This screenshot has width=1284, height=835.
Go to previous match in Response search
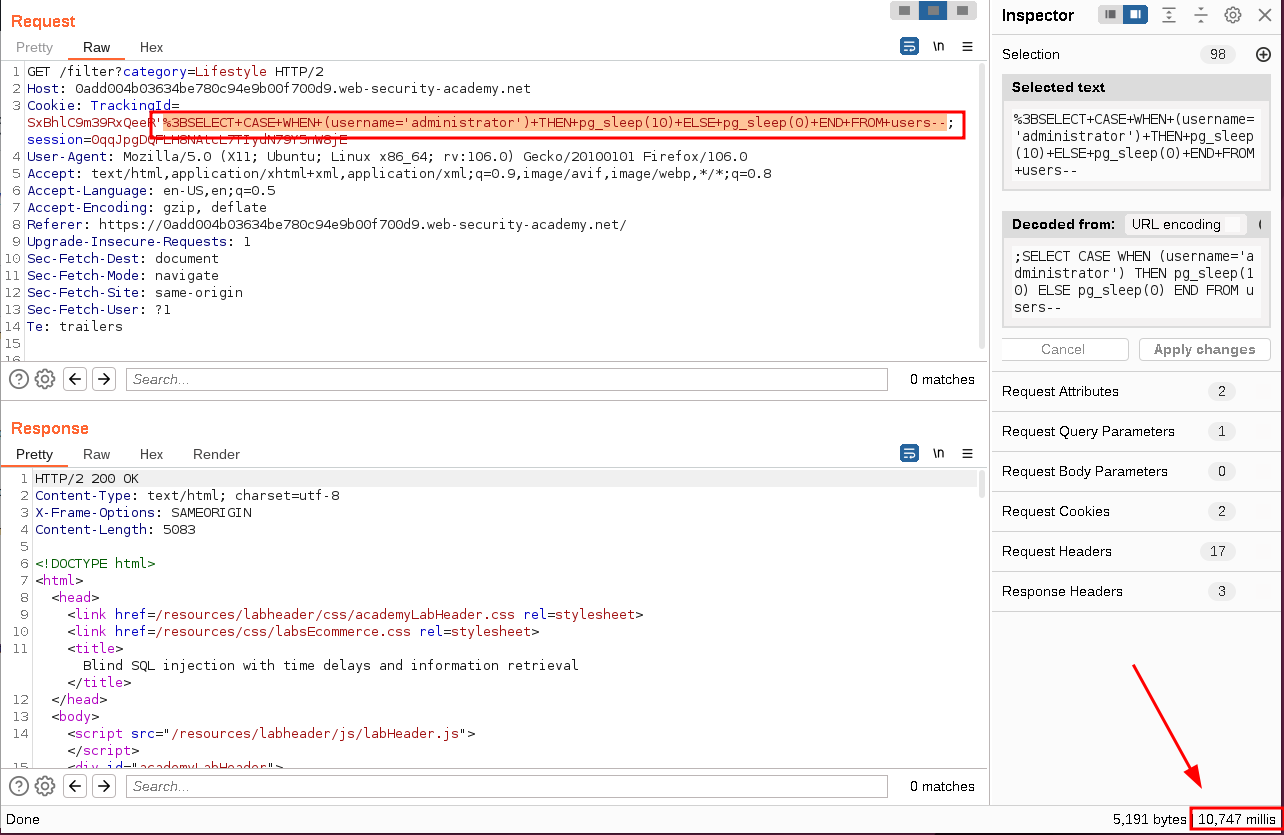point(75,786)
